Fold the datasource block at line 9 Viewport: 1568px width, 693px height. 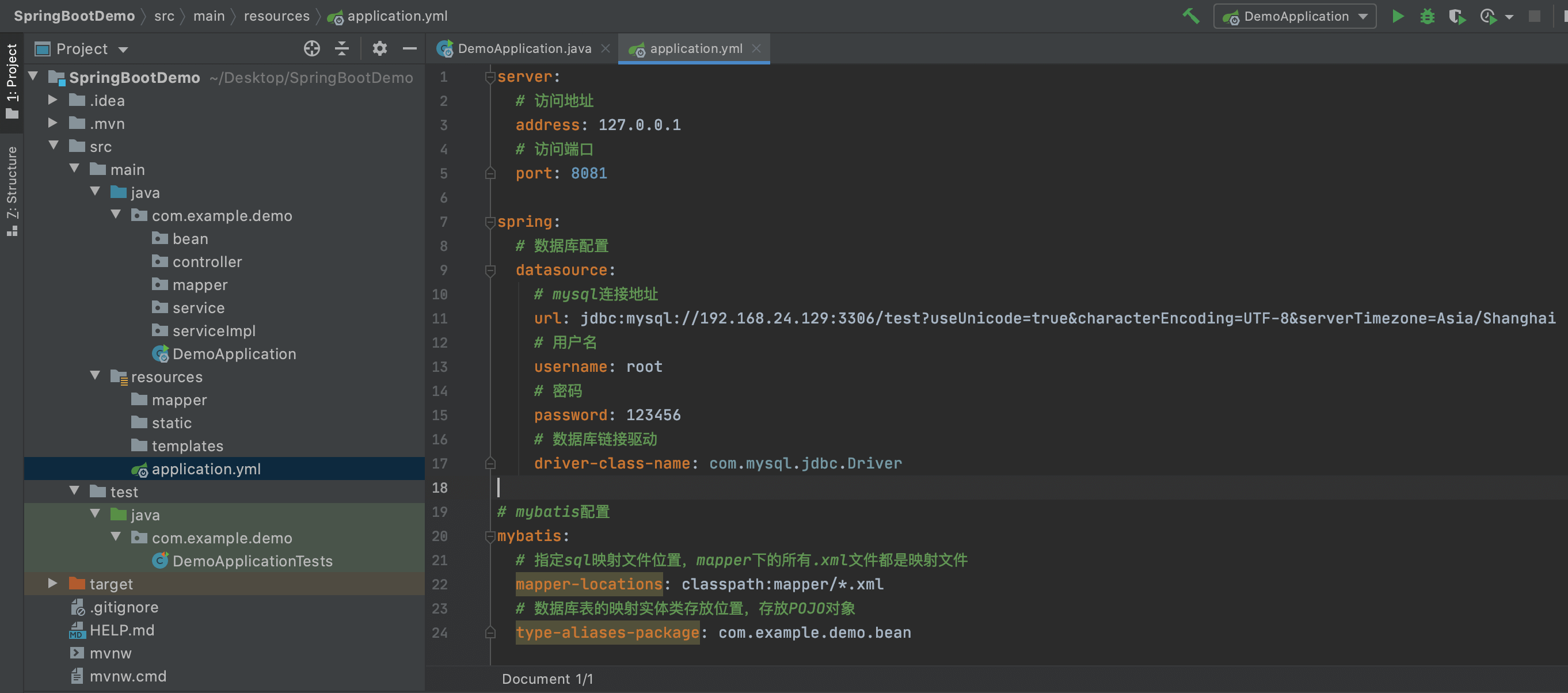point(490,270)
